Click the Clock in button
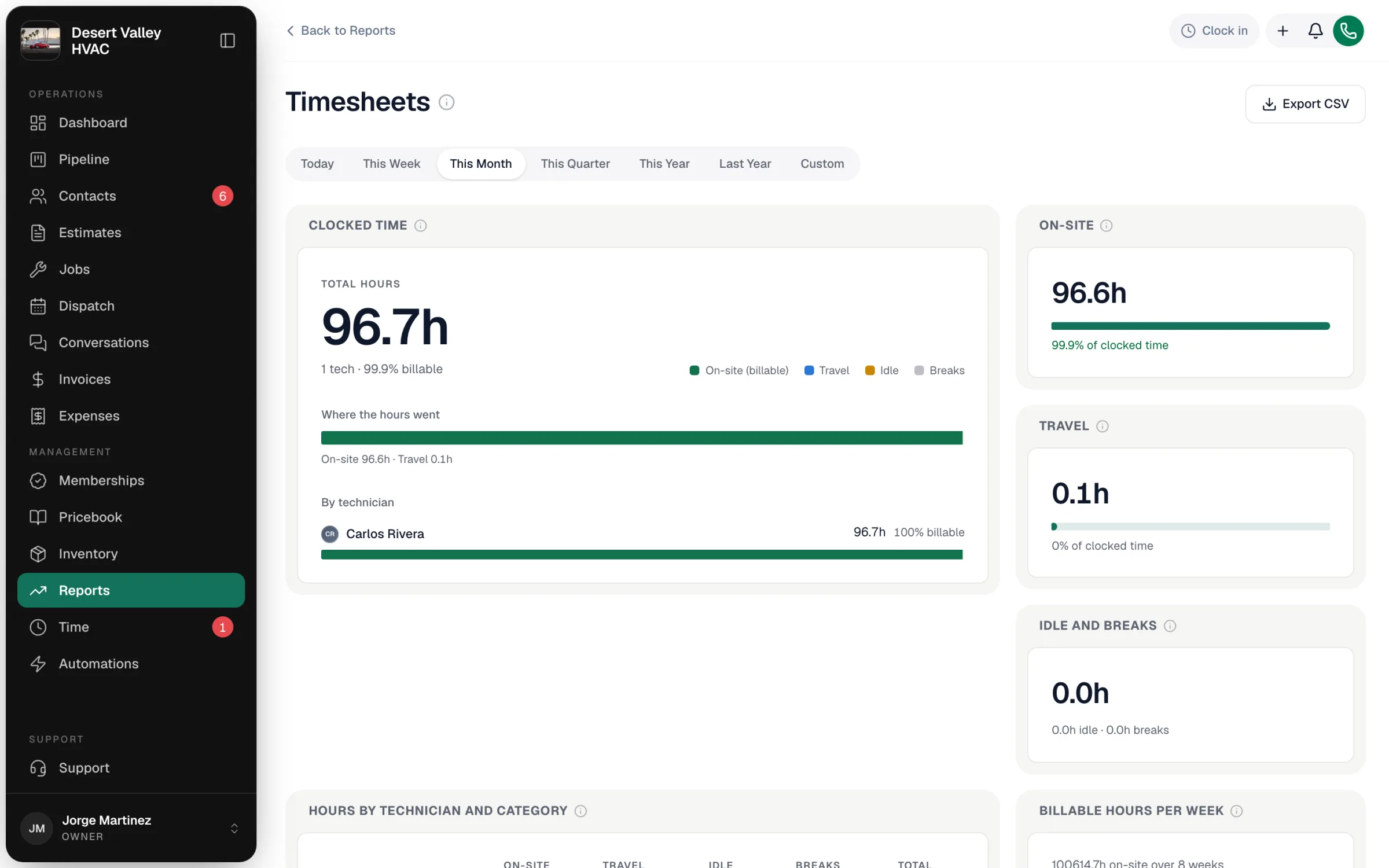Viewport: 1389px width, 868px height. 1214,31
